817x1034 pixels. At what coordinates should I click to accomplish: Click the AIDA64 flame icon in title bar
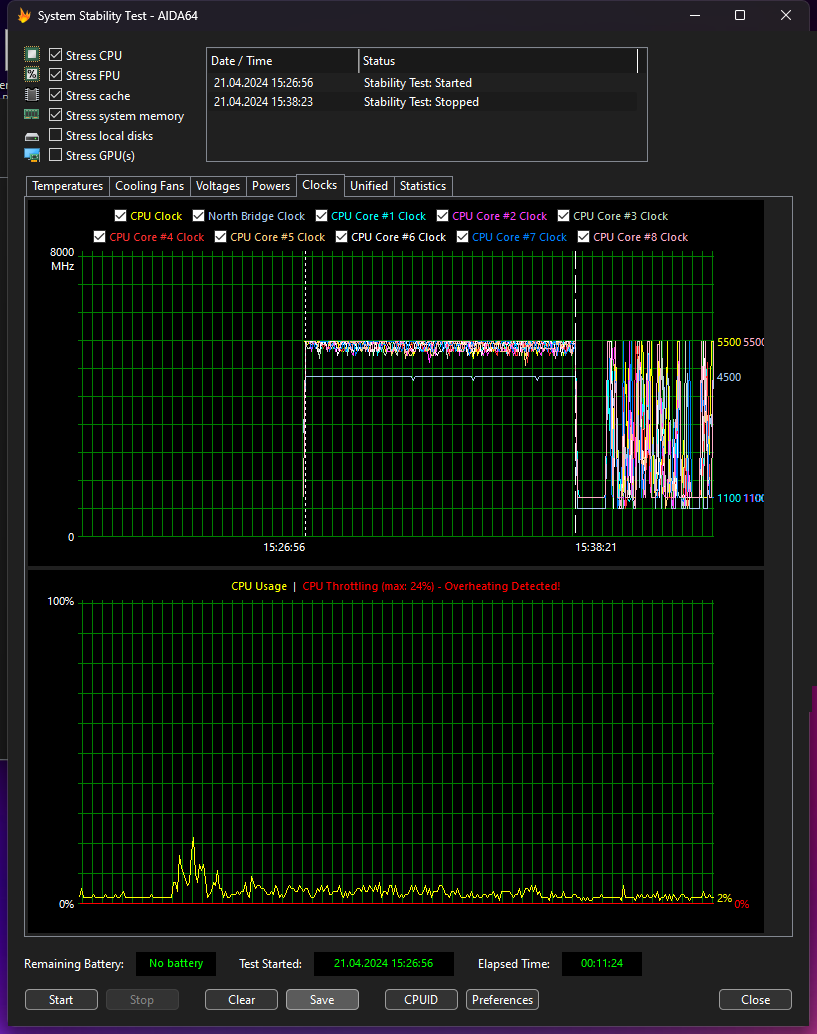(24, 16)
